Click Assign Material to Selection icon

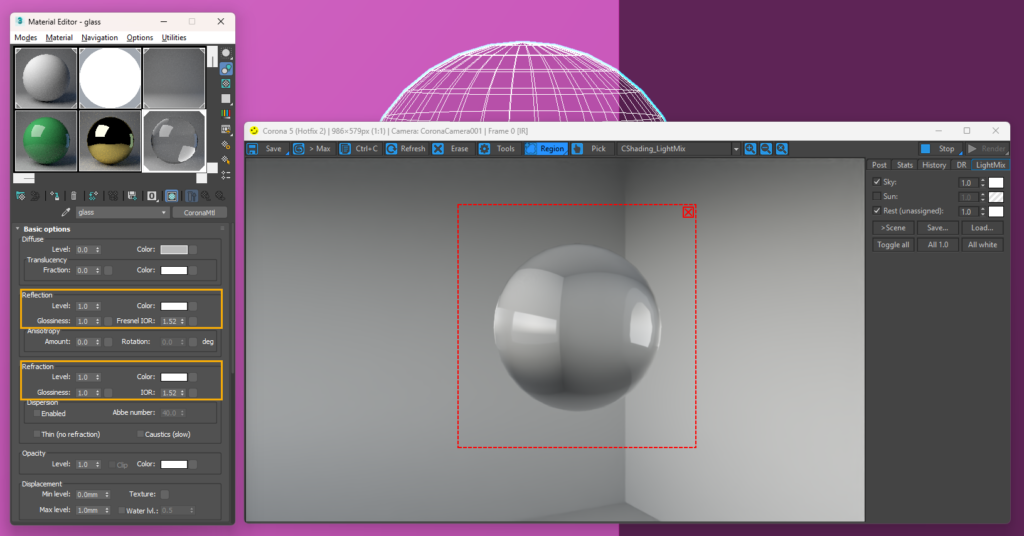tap(54, 196)
